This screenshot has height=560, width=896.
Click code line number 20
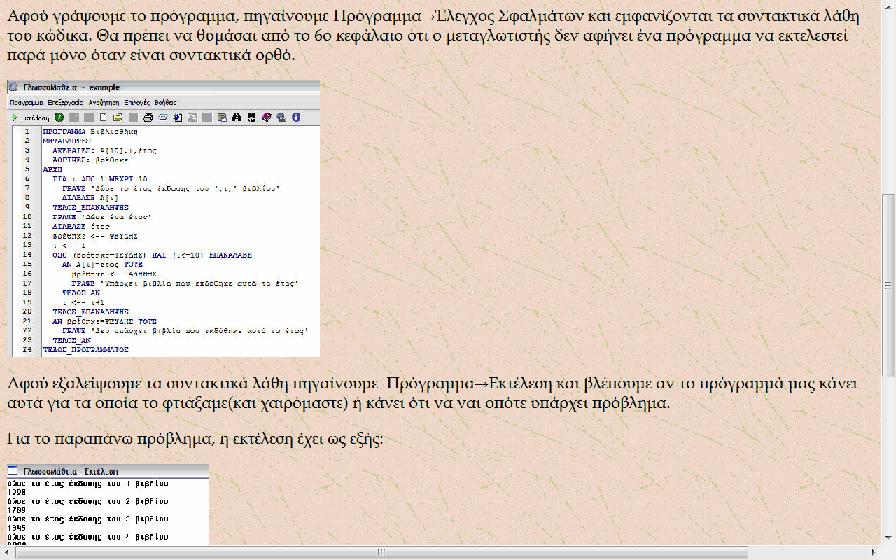27,311
